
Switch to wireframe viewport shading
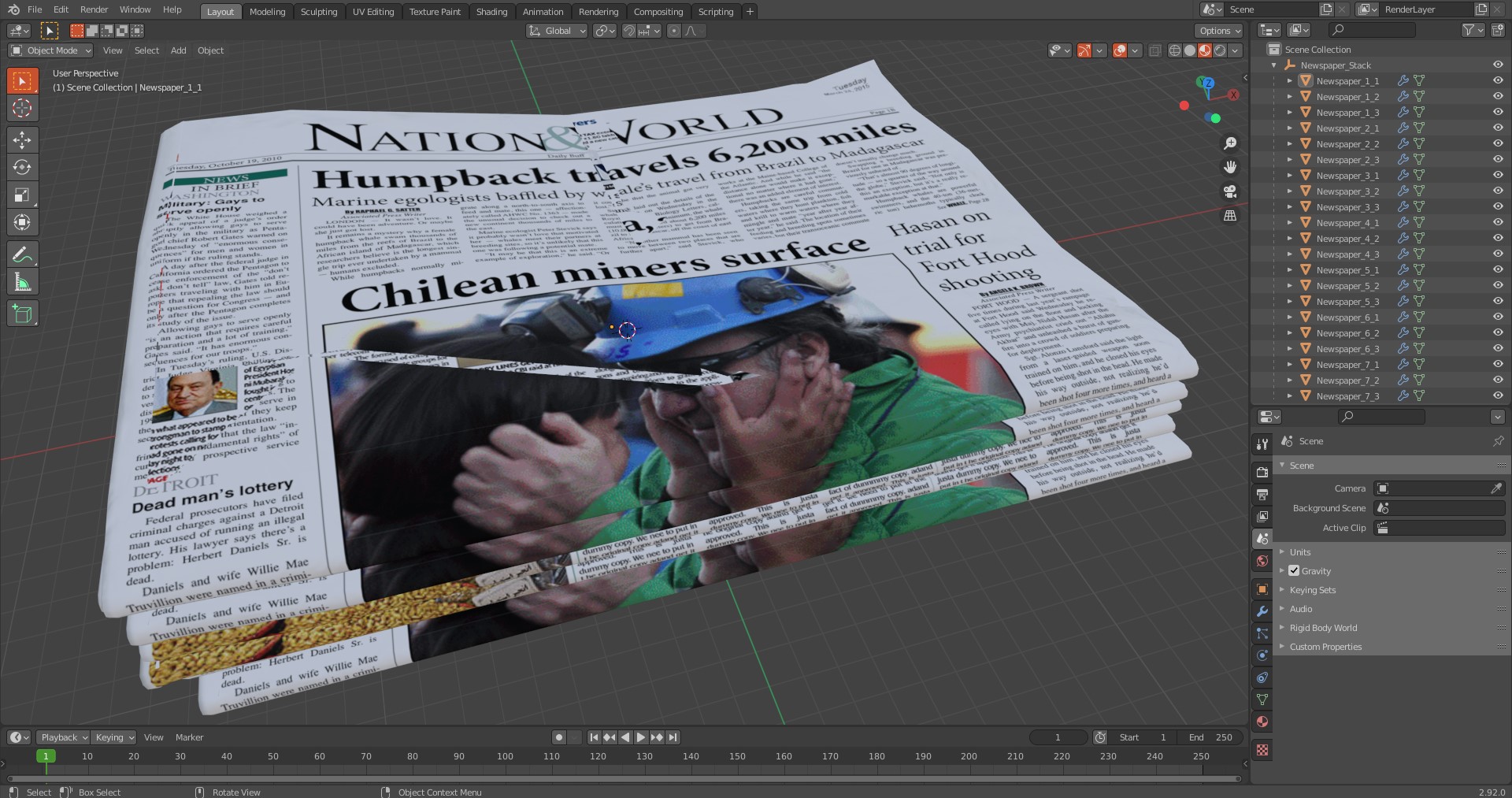click(1175, 50)
